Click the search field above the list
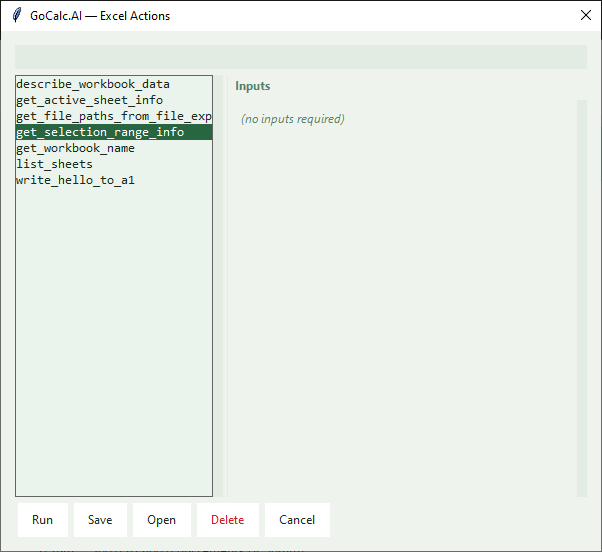Image resolution: width=602 pixels, height=552 pixels. click(x=301, y=57)
